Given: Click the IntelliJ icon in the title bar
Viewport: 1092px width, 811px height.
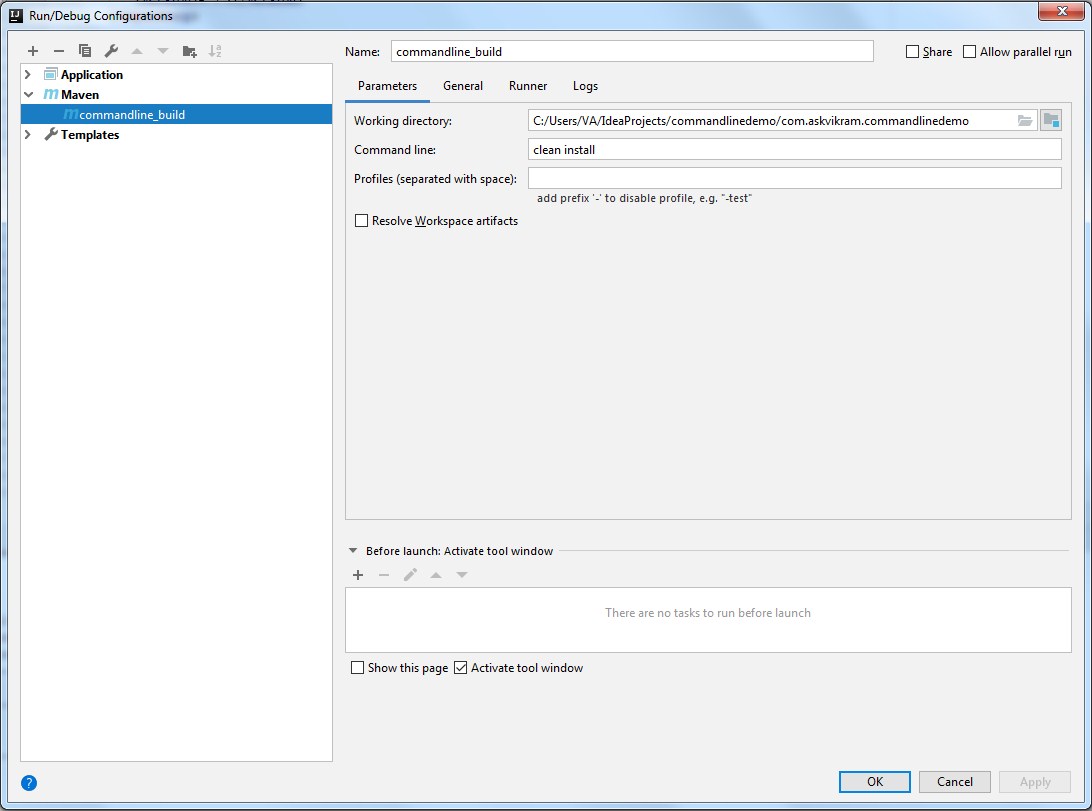Looking at the screenshot, I should coord(15,15).
